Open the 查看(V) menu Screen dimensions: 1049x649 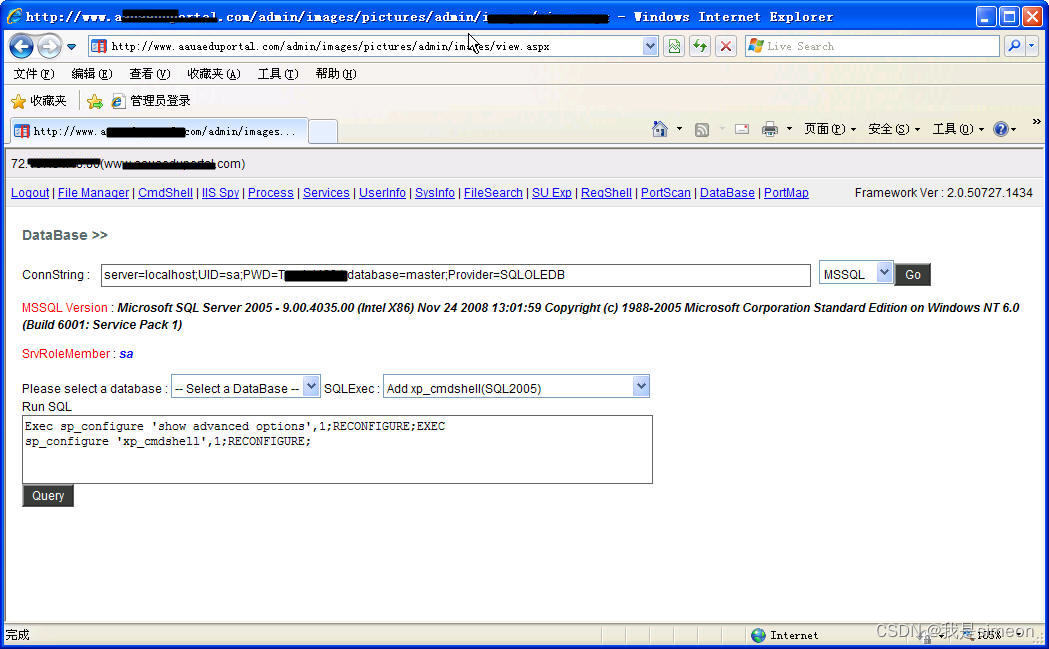click(x=149, y=74)
